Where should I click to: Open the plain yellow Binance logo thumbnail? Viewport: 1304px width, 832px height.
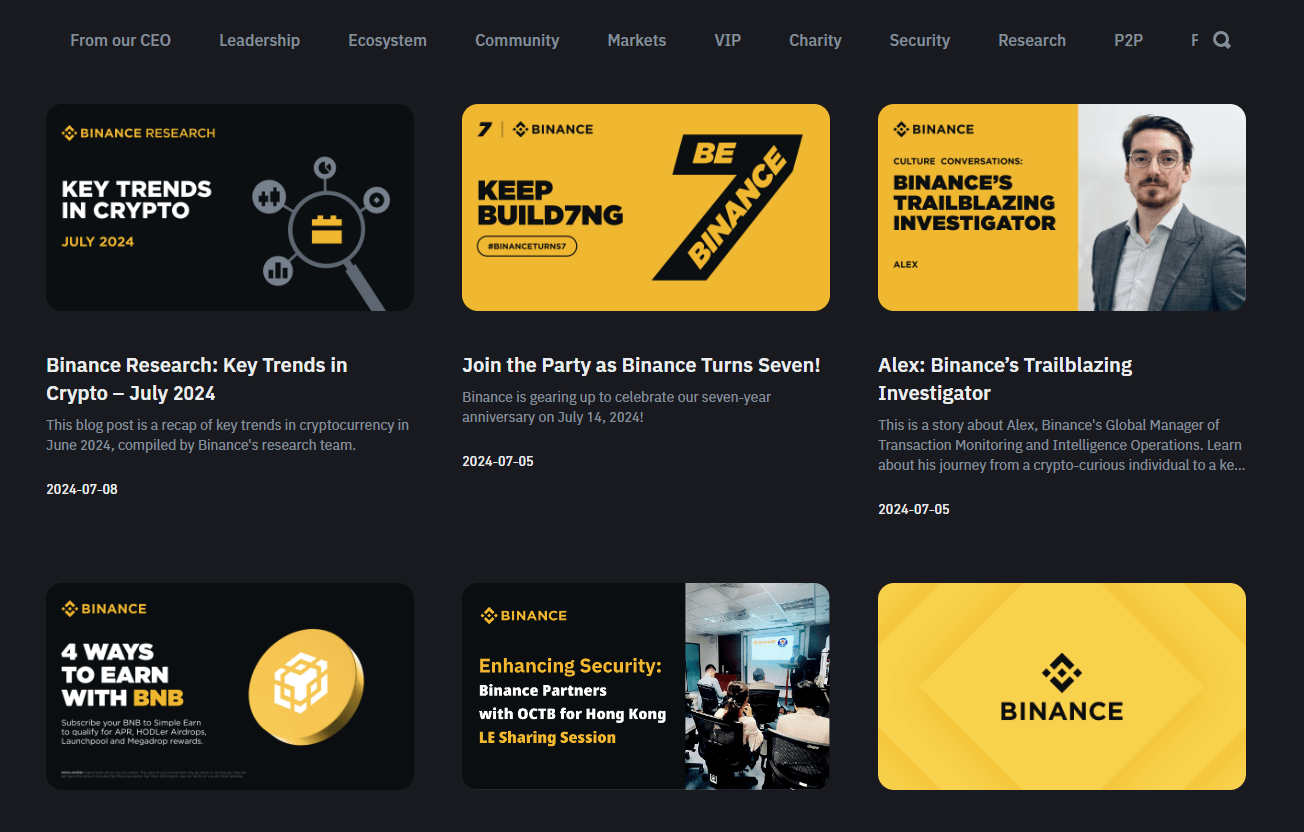tap(1062, 686)
